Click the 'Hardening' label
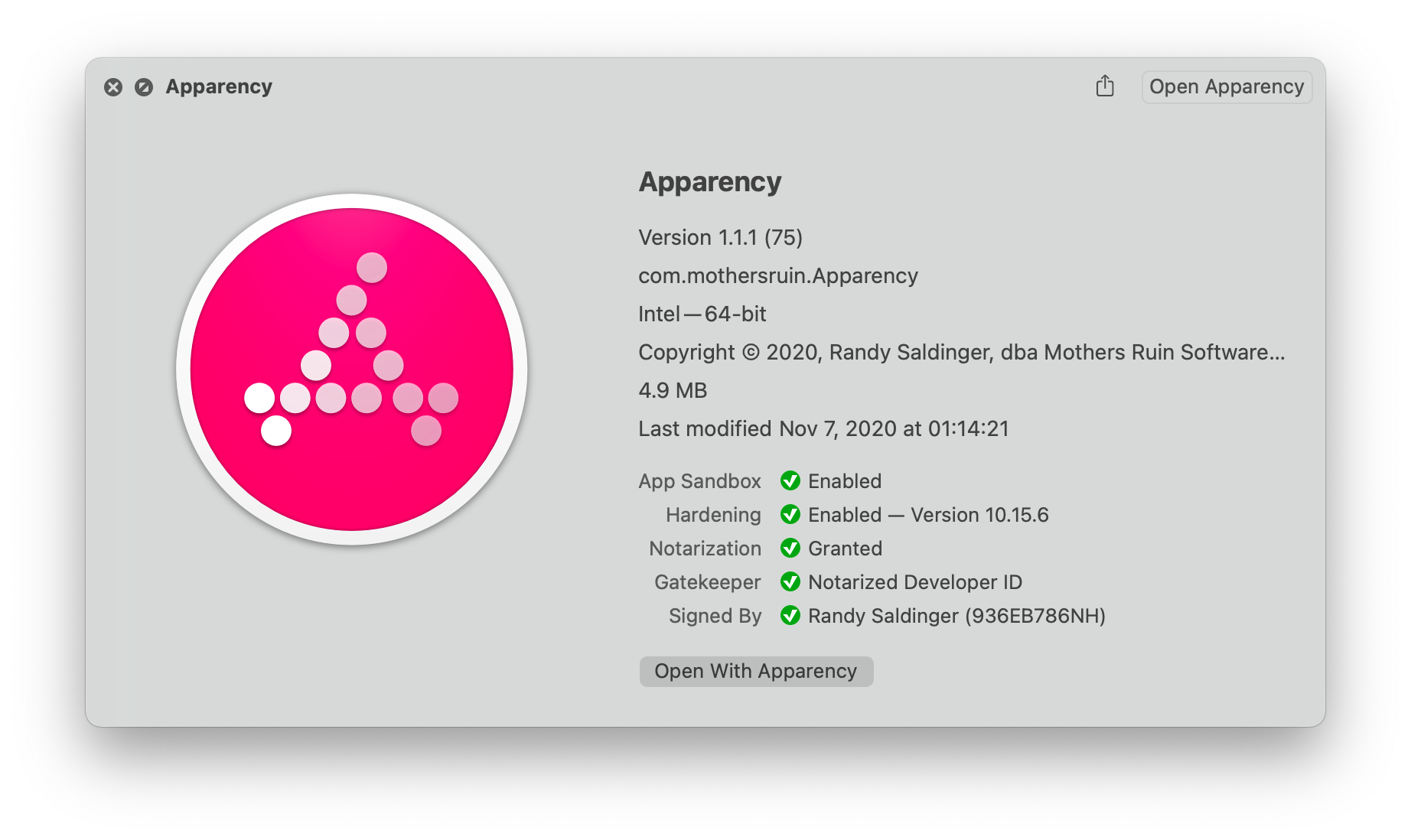Image resolution: width=1411 pixels, height=840 pixels. 713,515
